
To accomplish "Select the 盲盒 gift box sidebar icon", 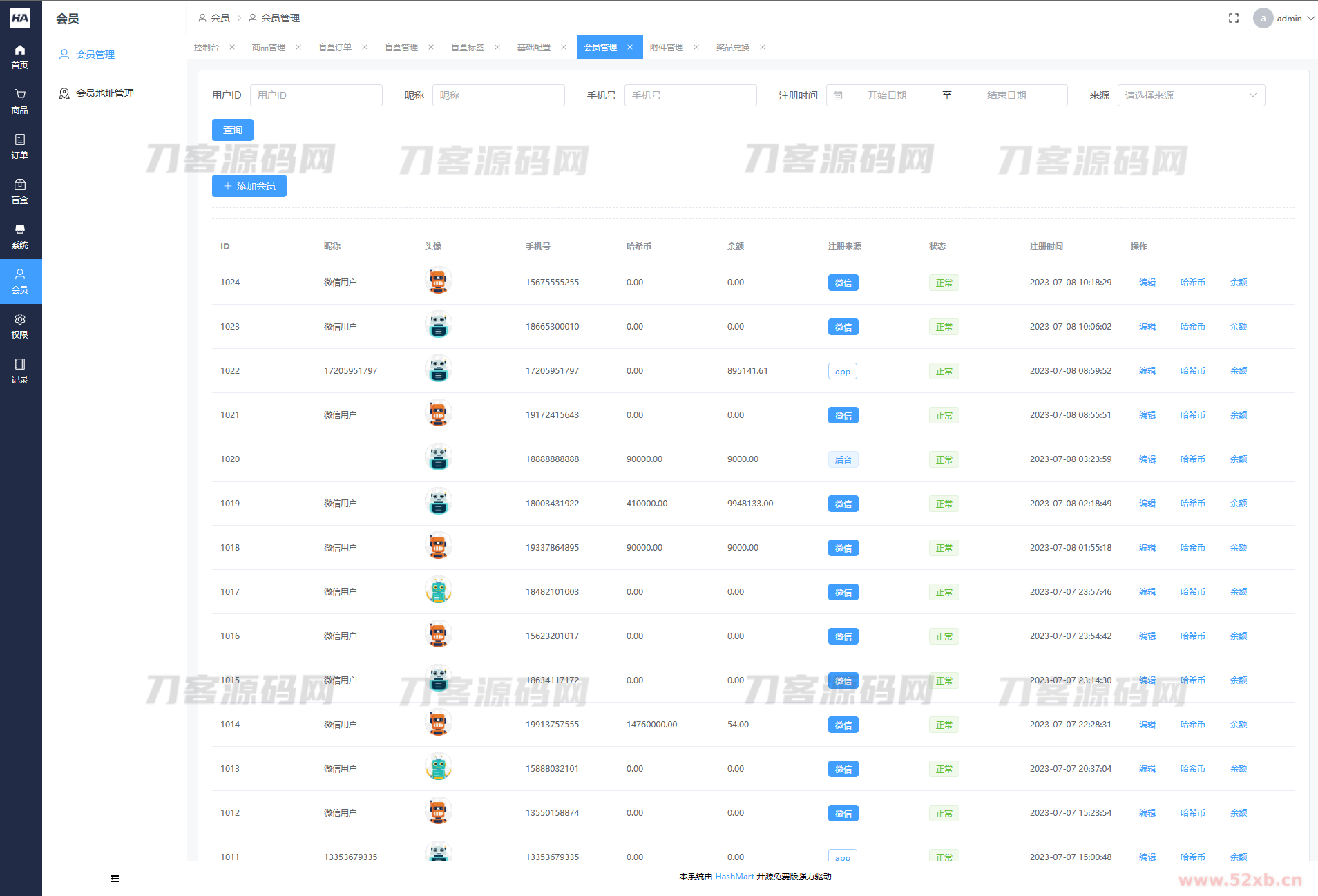I will (x=20, y=191).
